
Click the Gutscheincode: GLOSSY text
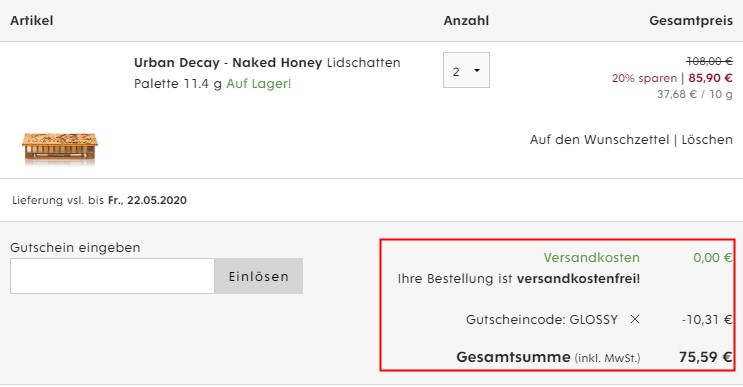pyautogui.click(x=542, y=320)
